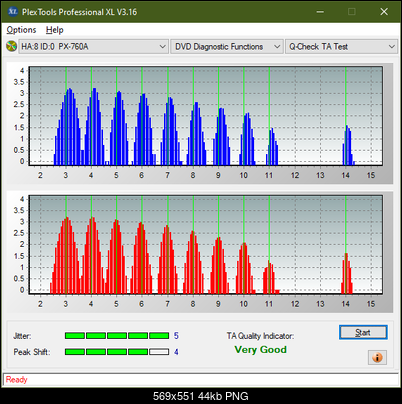Screen dimensions: 402x404
Task: Open the DVD Diagnostic Functions dropdown
Action: point(227,47)
